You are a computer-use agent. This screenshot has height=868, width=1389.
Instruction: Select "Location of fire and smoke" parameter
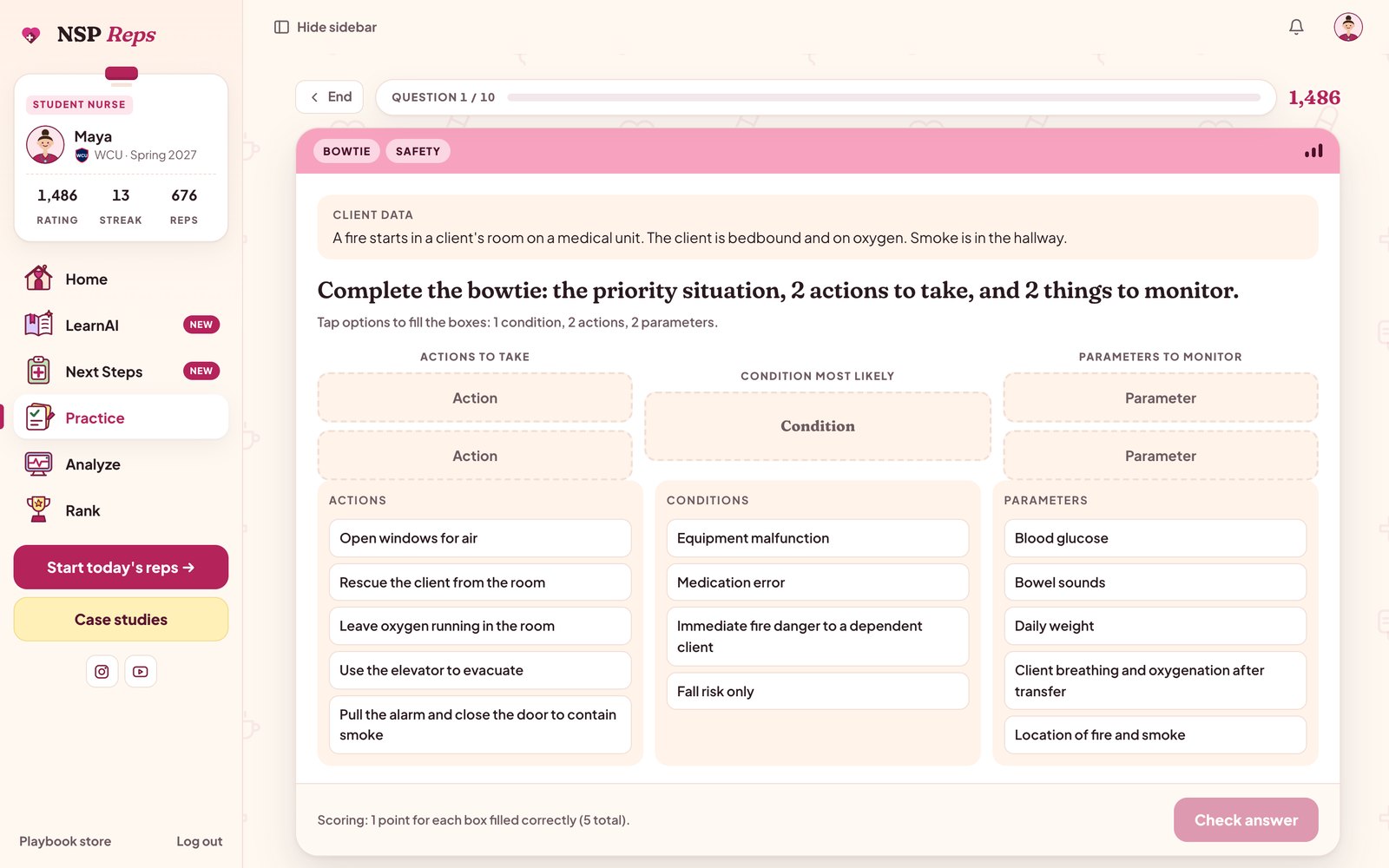(x=1155, y=734)
